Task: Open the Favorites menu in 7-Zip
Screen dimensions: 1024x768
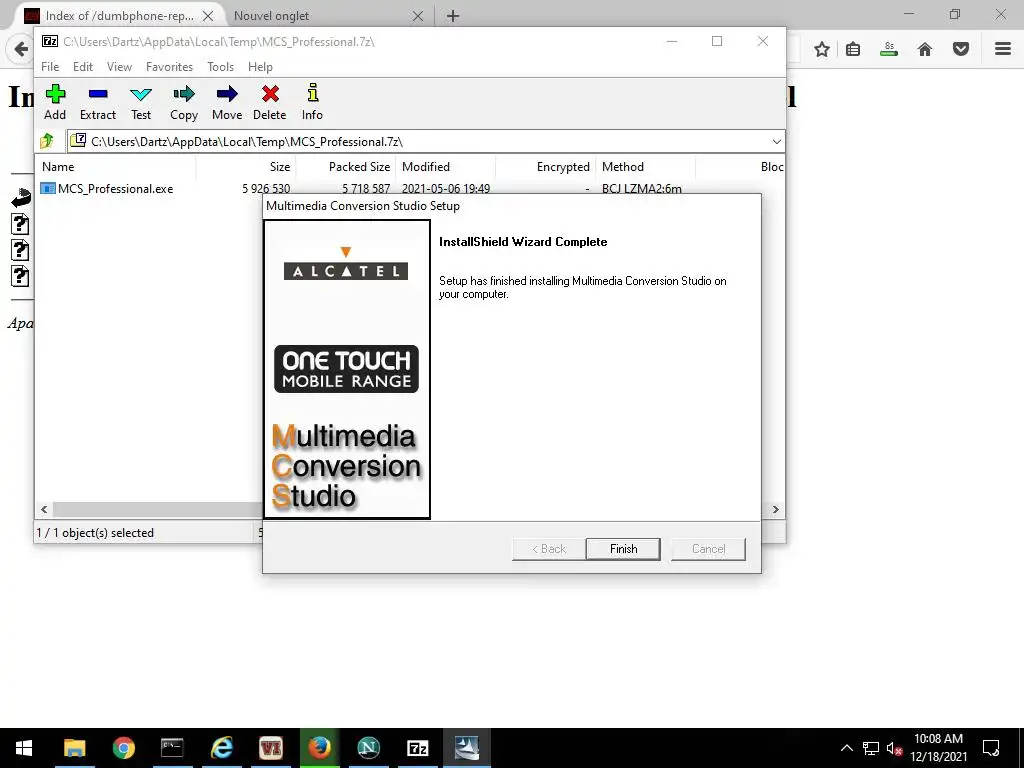Action: pos(169,67)
